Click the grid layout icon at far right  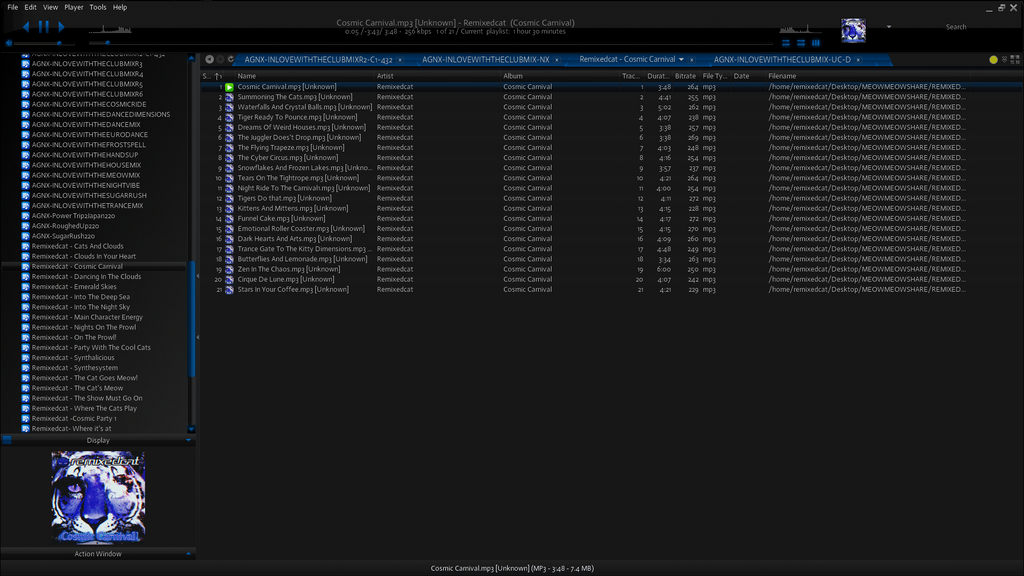coord(1015,59)
